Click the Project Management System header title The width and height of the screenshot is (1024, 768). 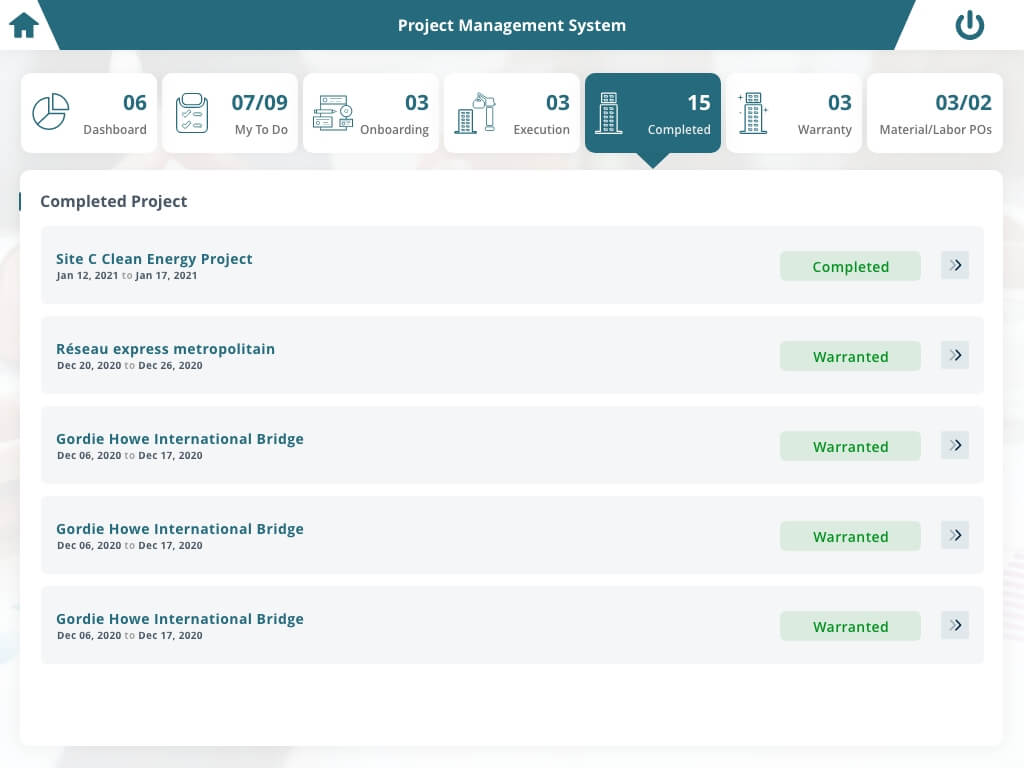point(512,25)
